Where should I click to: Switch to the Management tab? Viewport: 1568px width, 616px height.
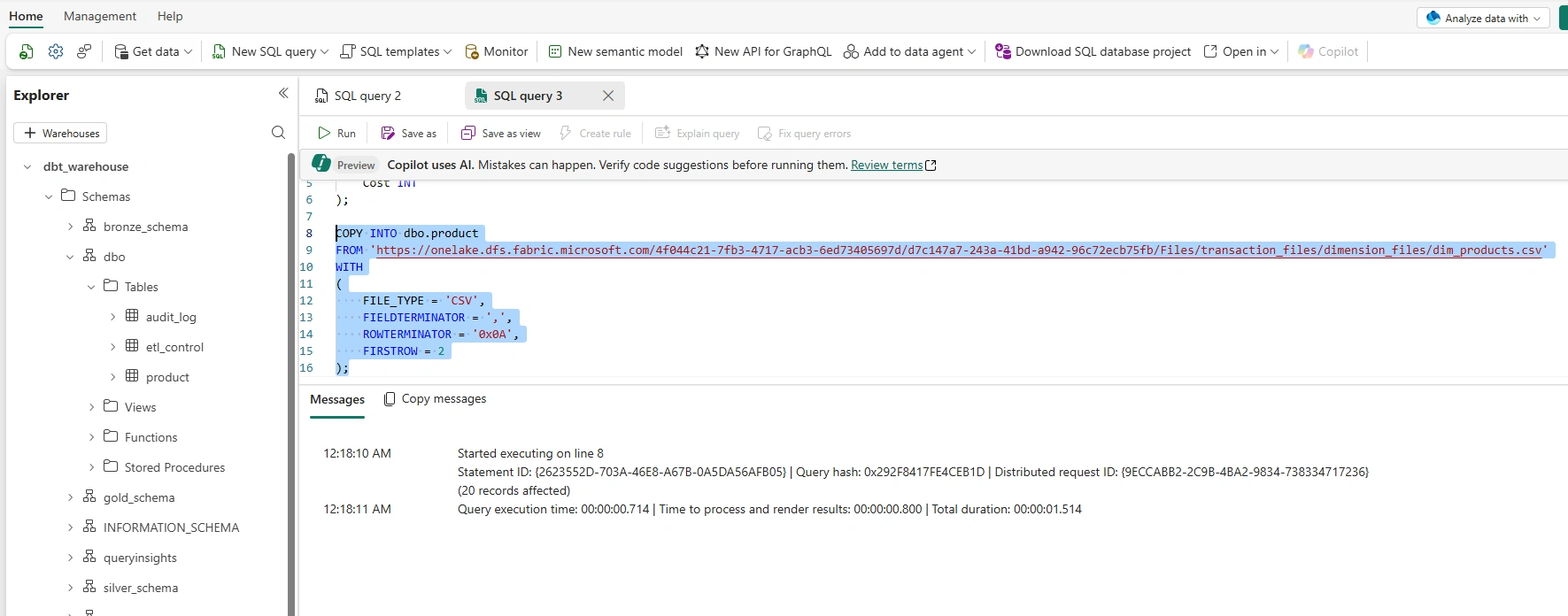(100, 16)
